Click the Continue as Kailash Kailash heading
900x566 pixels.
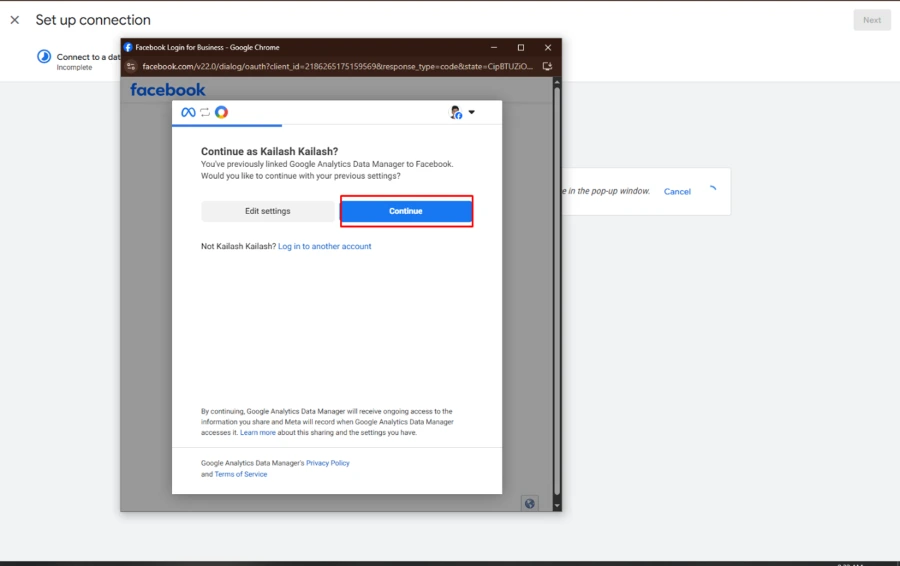269,152
